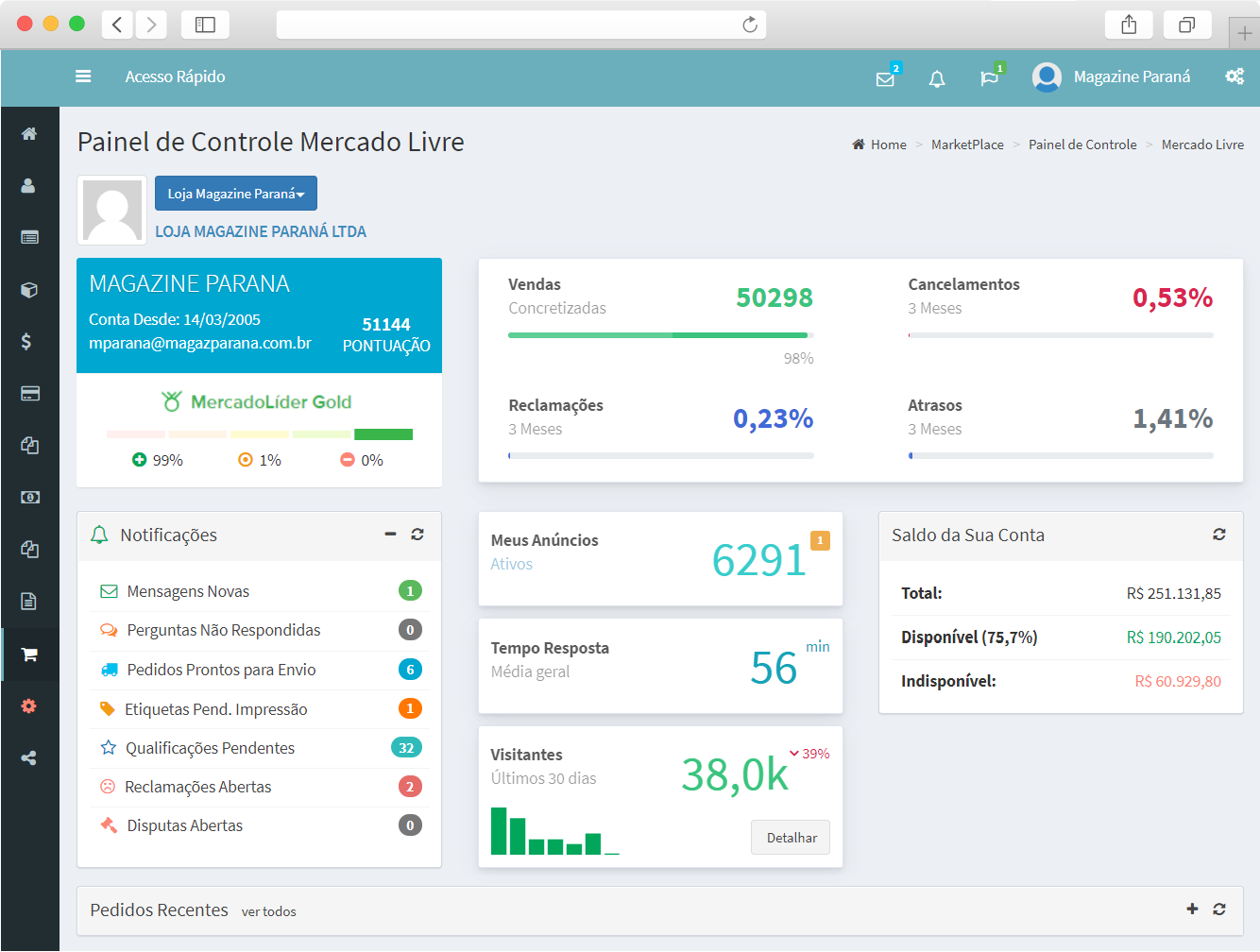Click the 6291 active listings value
Viewport: 1260px width, 952px height.
click(x=758, y=560)
